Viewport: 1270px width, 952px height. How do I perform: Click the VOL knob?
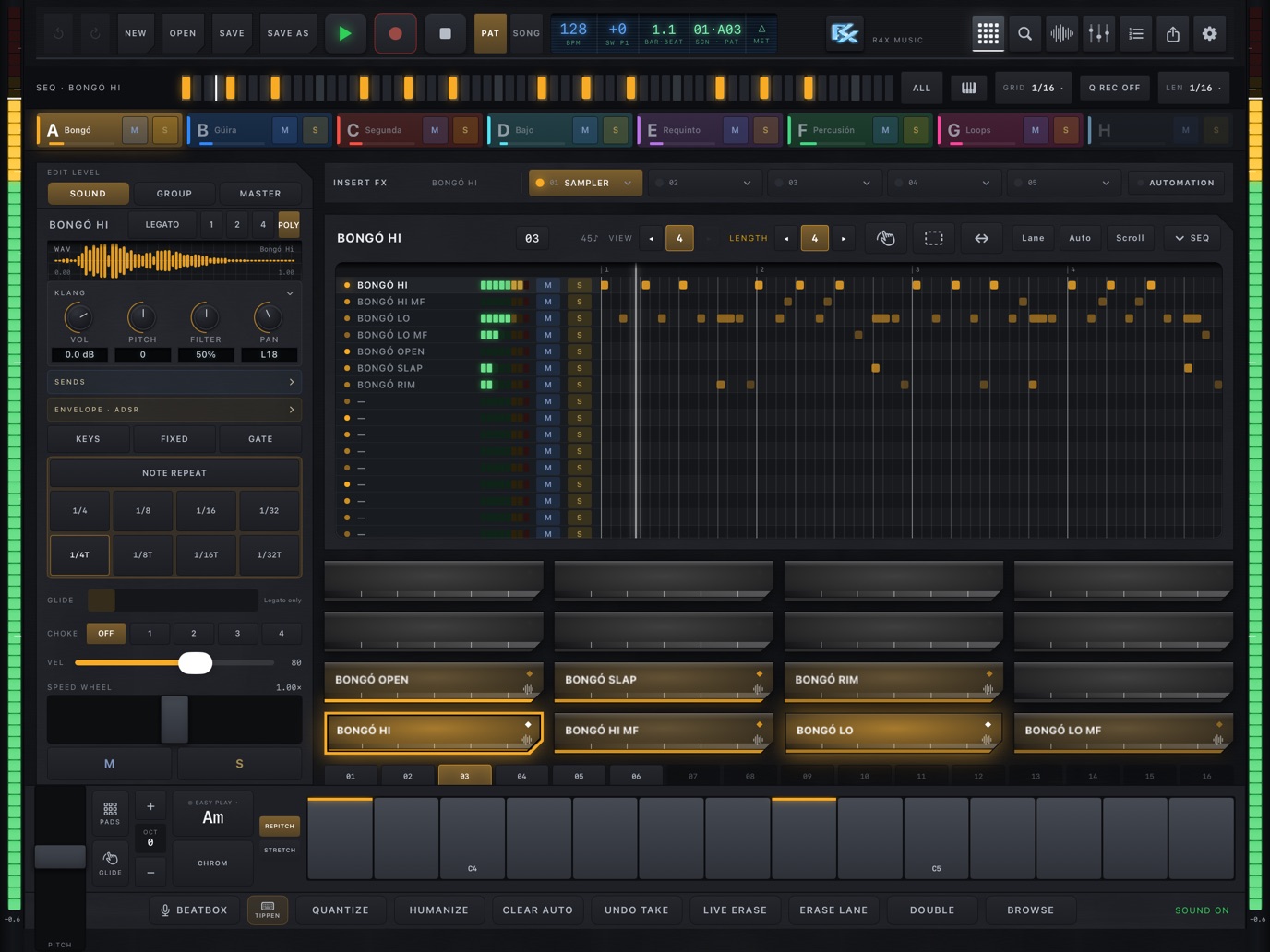(x=79, y=317)
